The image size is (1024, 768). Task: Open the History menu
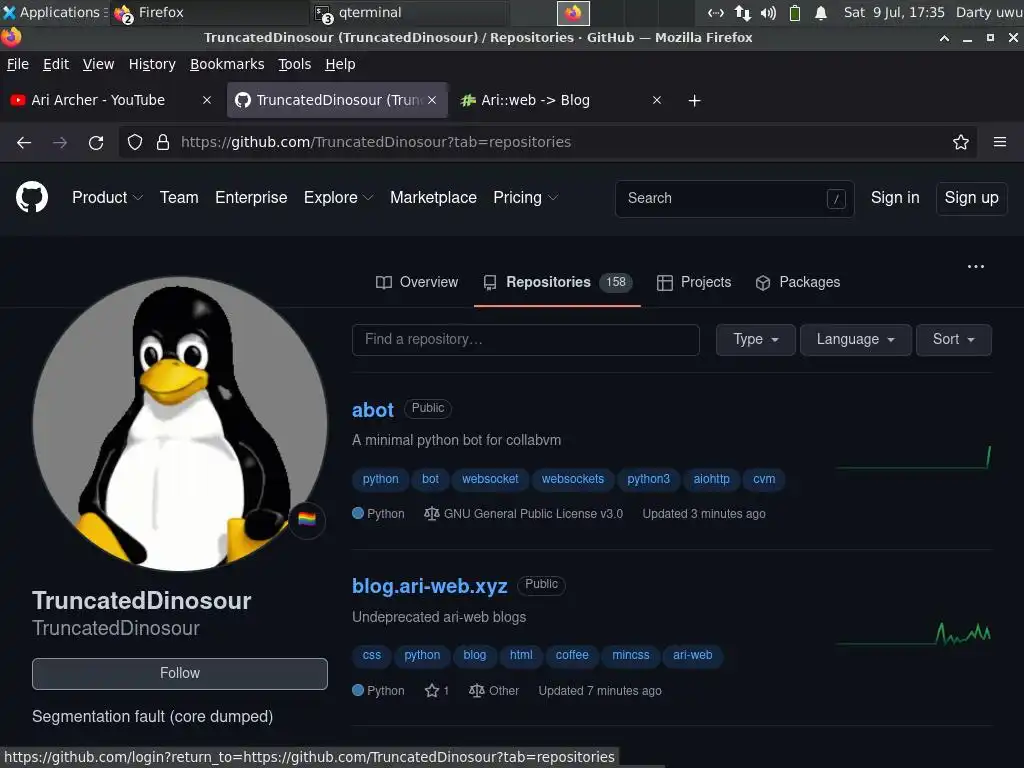tap(152, 64)
